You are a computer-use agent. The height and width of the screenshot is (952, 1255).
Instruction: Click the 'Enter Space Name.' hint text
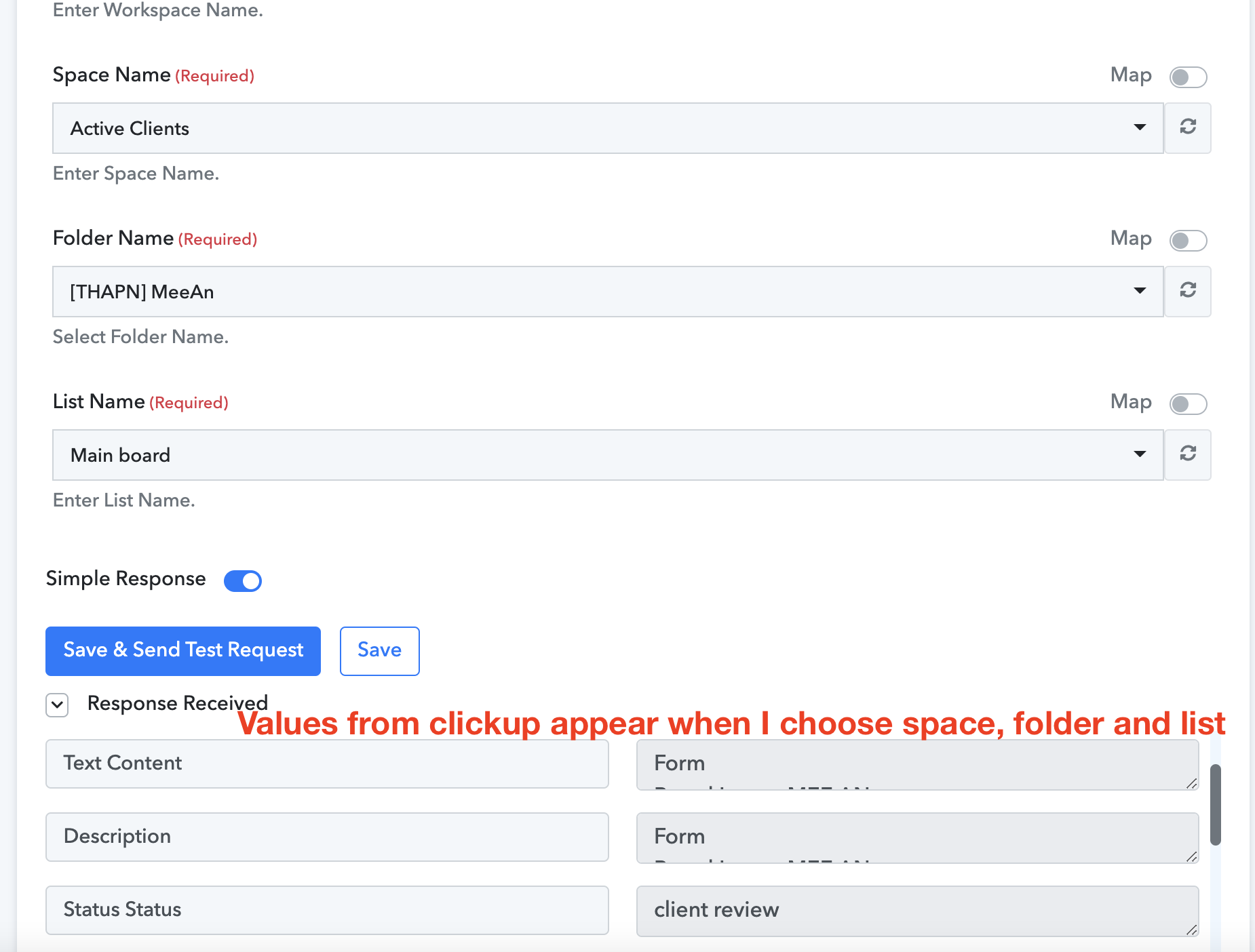pos(136,174)
